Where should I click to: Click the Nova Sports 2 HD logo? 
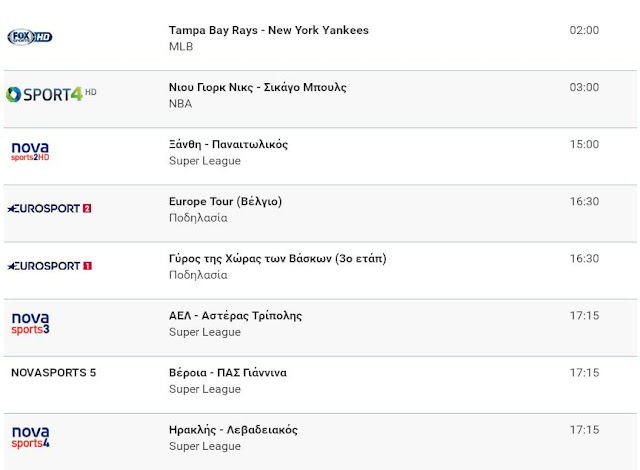(x=30, y=151)
